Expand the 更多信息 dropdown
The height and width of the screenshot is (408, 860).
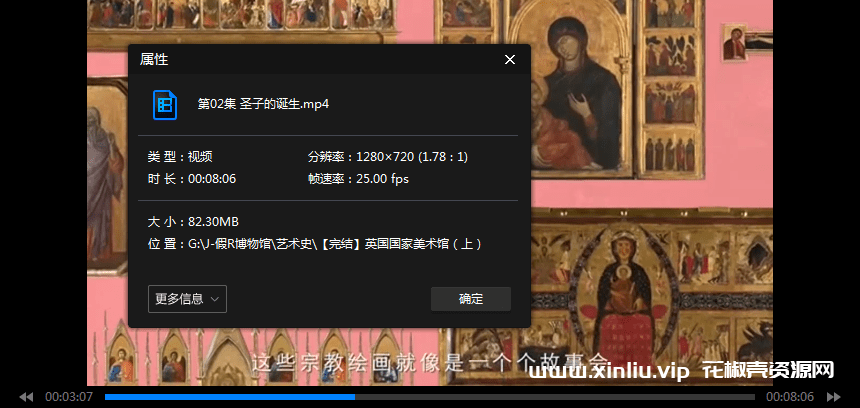click(x=187, y=299)
